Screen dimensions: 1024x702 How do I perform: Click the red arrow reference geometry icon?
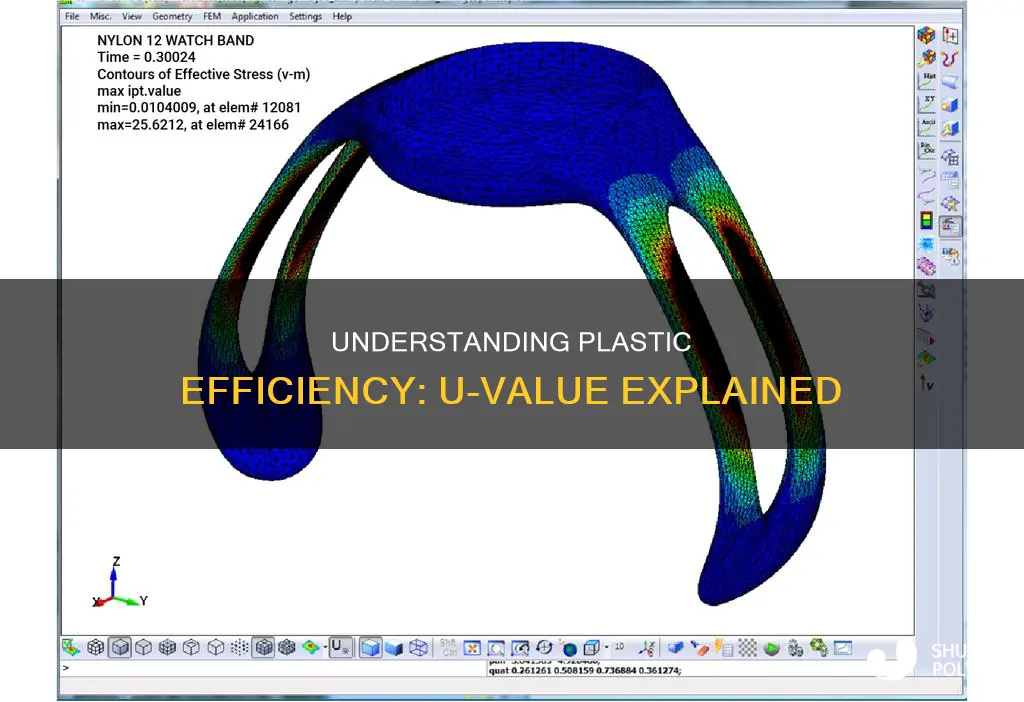pyautogui.click(x=950, y=35)
